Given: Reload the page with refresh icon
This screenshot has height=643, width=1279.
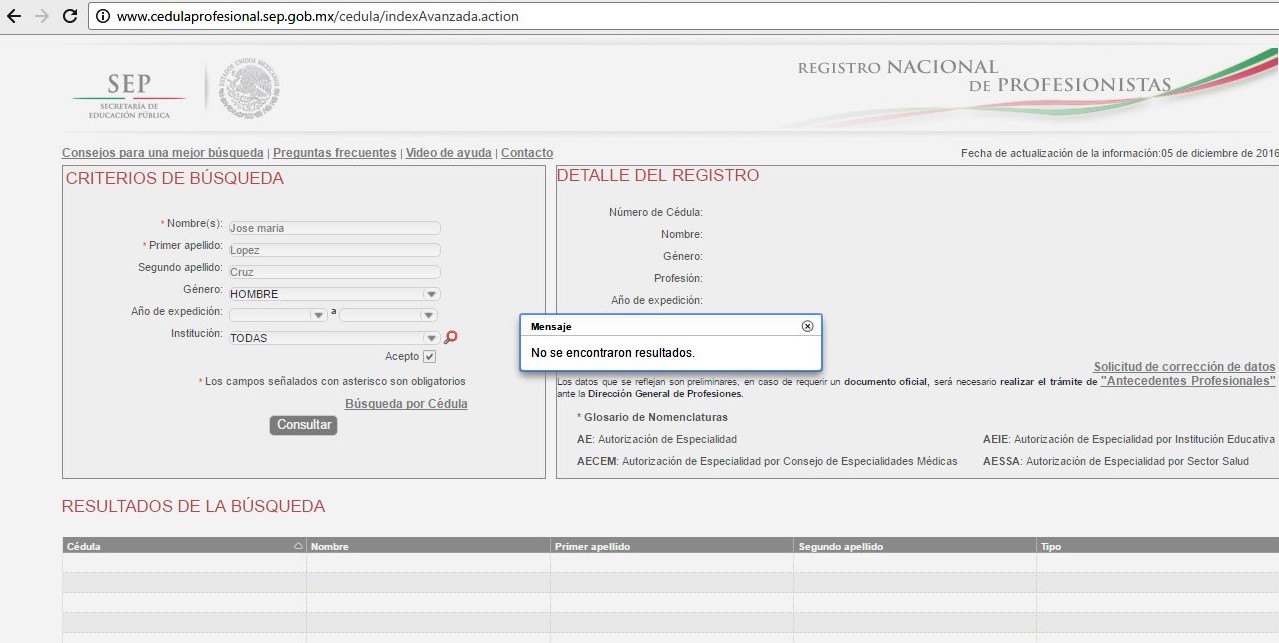Looking at the screenshot, I should 70,17.
